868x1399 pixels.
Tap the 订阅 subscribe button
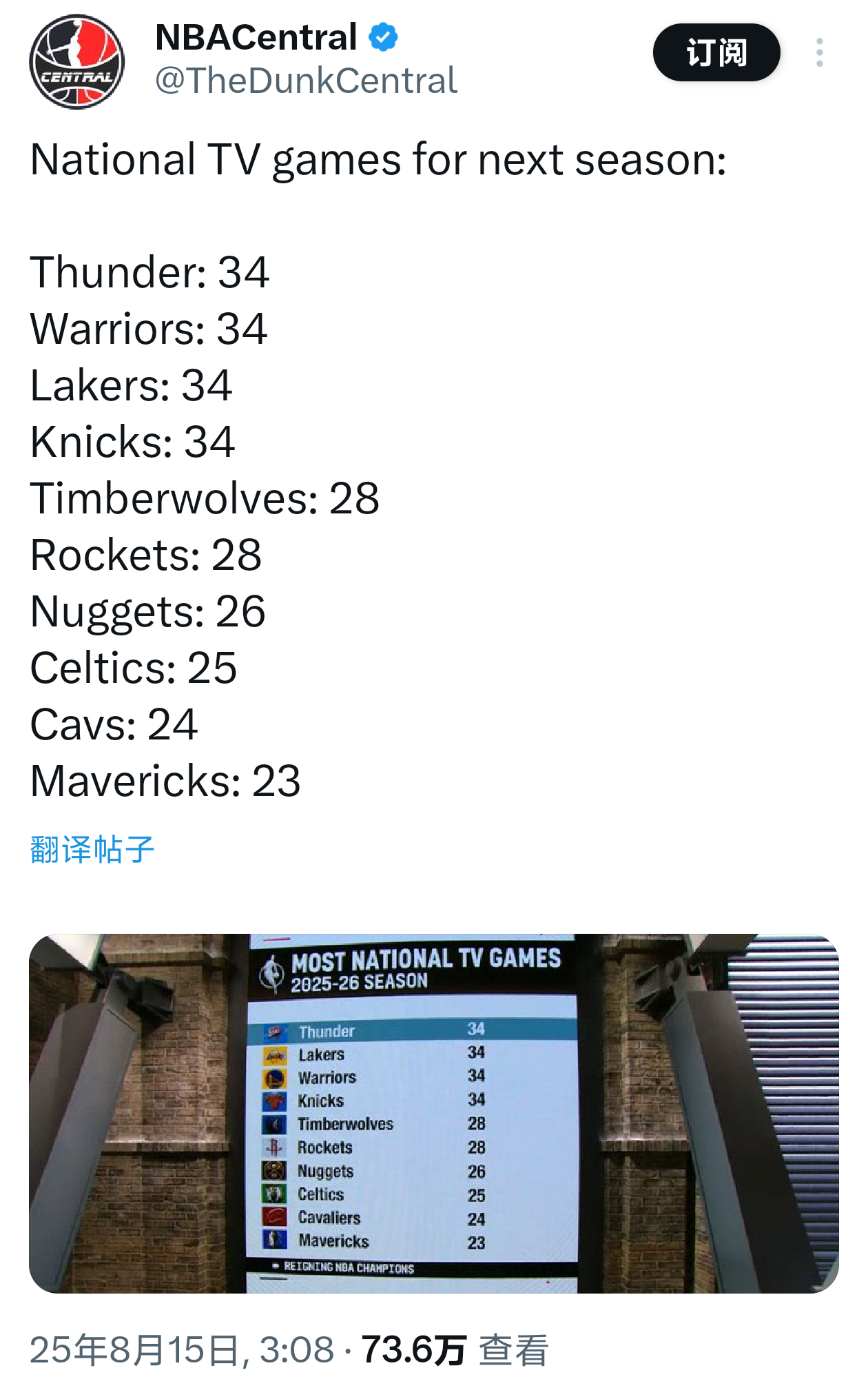pyautogui.click(x=716, y=52)
